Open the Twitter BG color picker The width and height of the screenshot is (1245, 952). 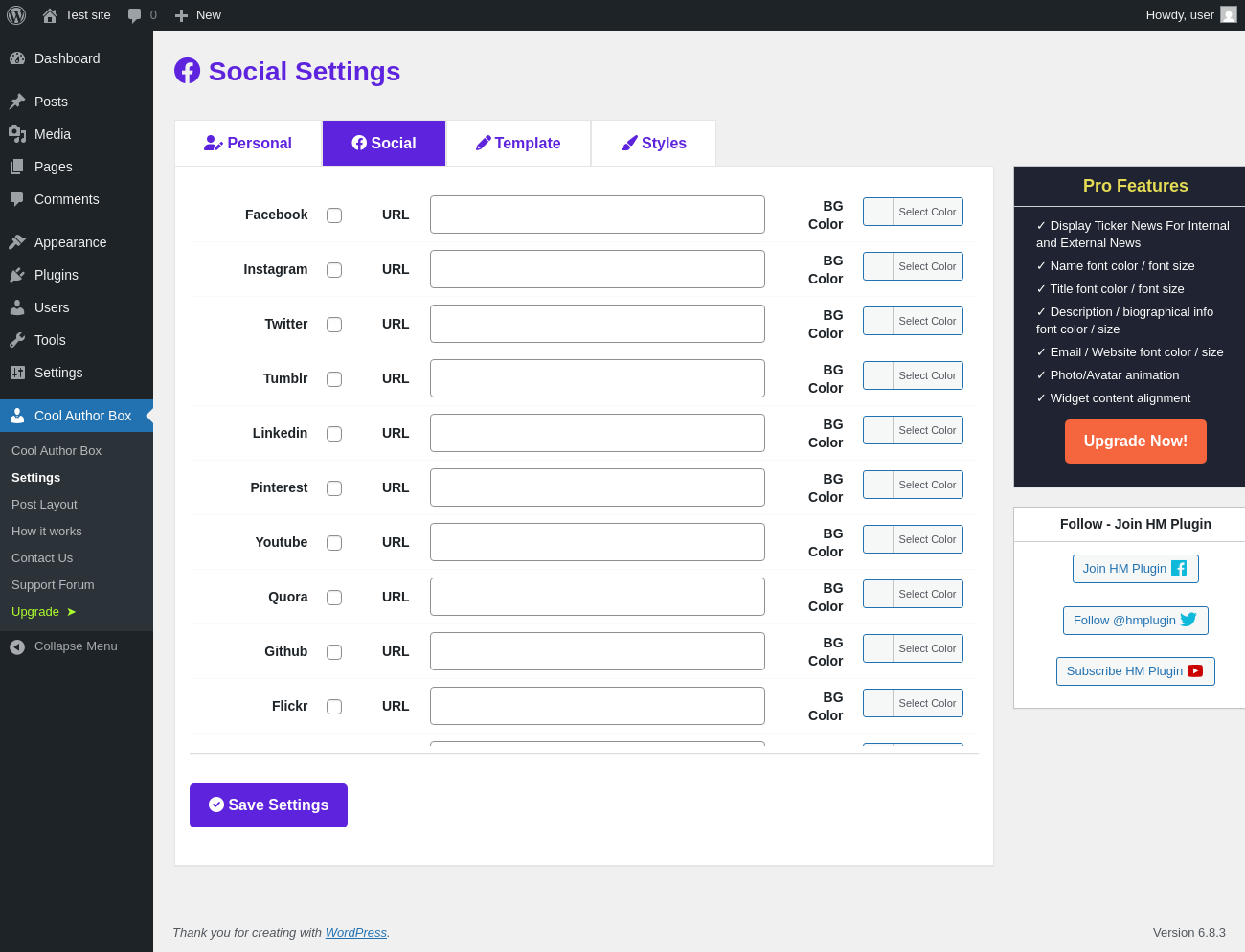(913, 321)
